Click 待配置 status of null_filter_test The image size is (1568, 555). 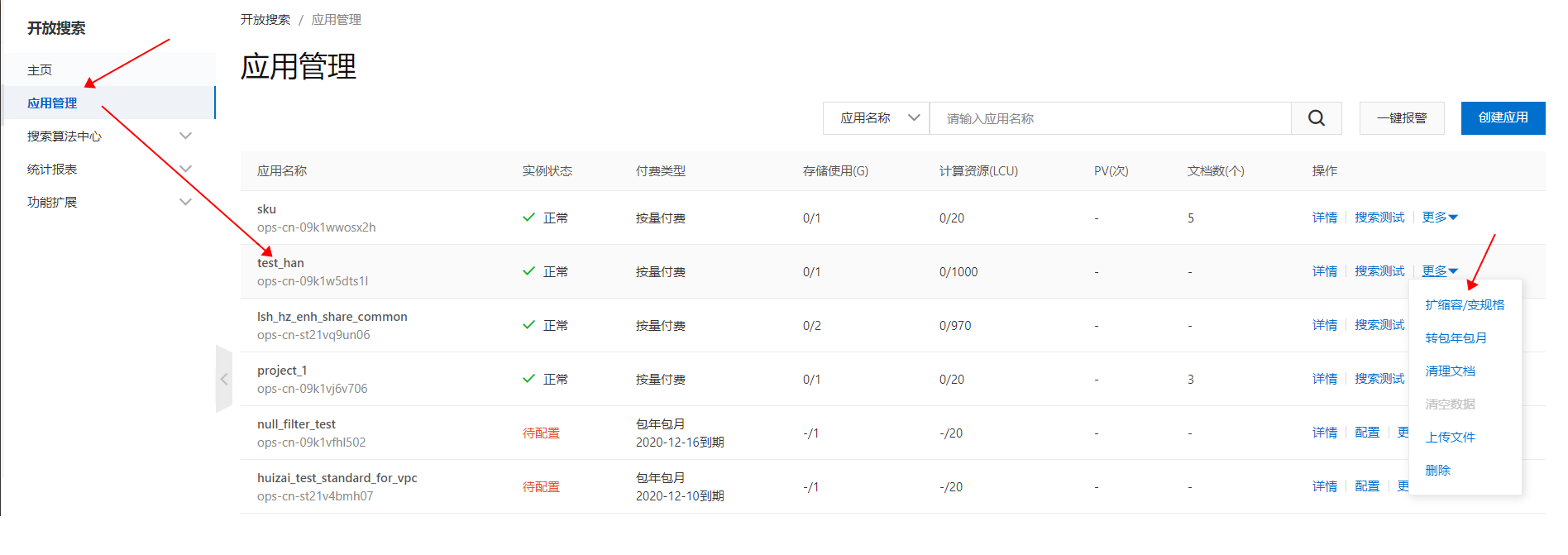pos(541,433)
